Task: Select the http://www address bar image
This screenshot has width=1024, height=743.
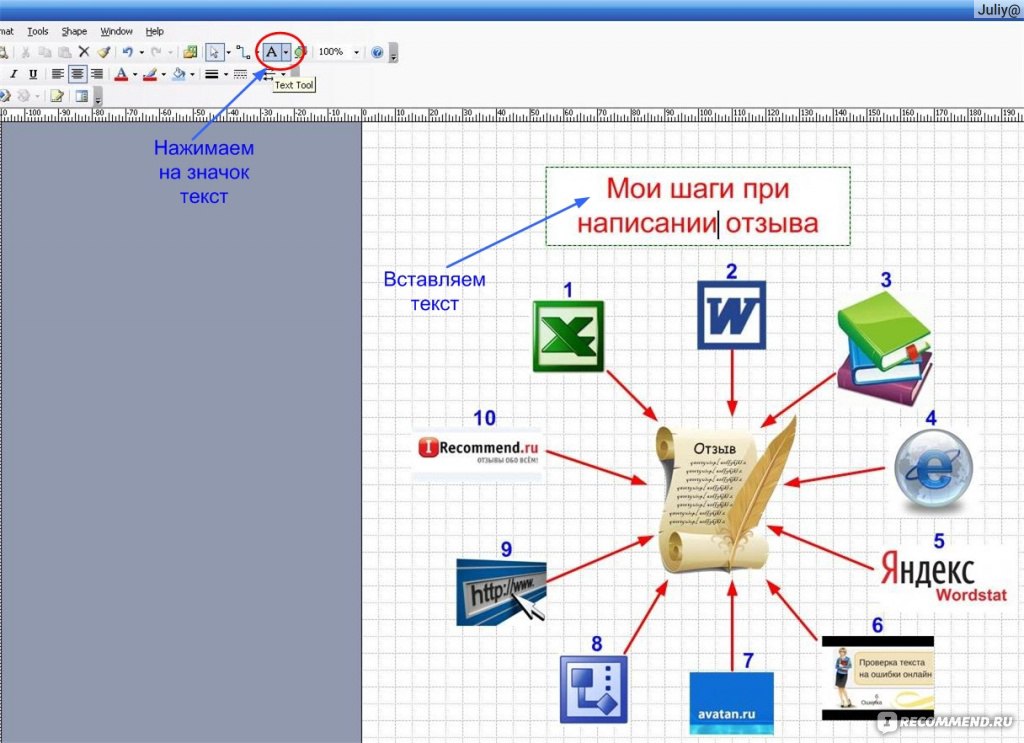Action: (502, 592)
